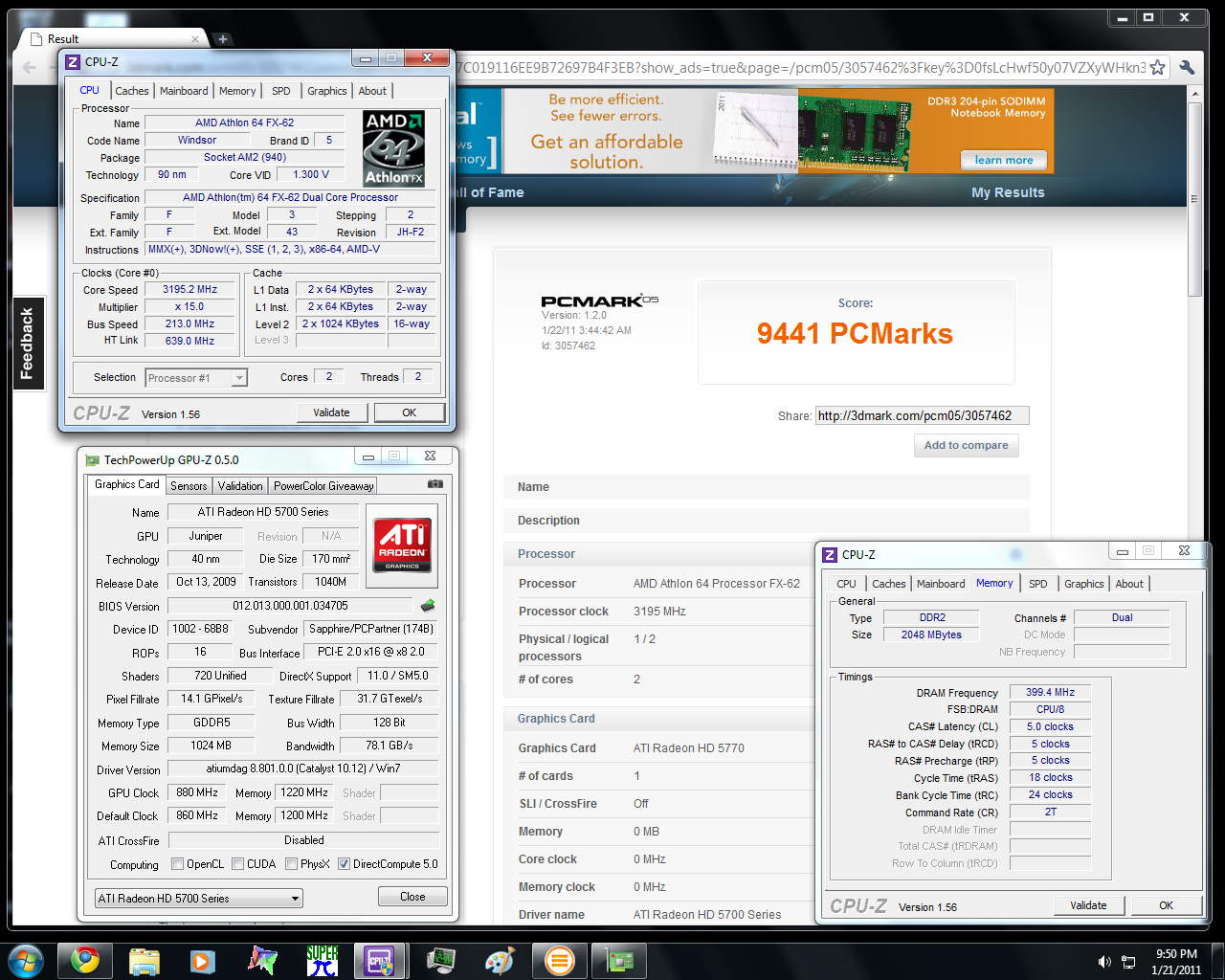Click the Feedback side tab
This screenshot has width=1225, height=980.
click(27, 344)
